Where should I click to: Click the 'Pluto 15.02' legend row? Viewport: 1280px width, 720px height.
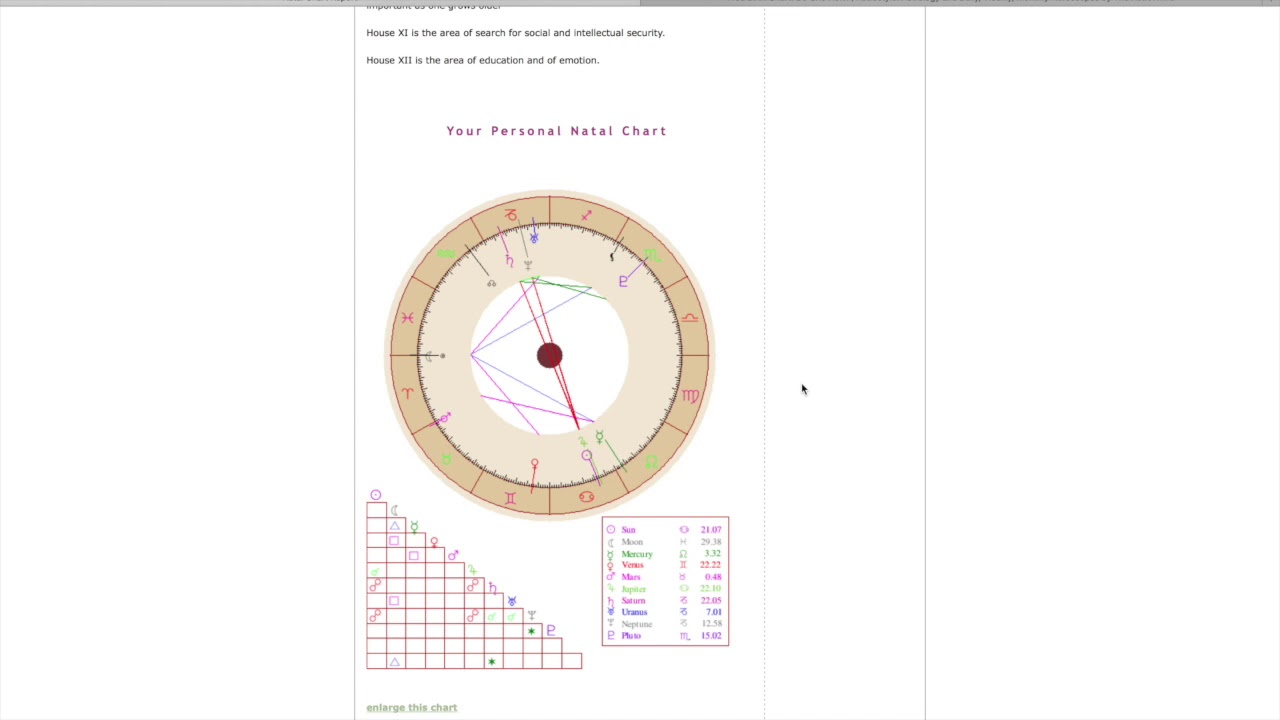pyautogui.click(x=665, y=636)
